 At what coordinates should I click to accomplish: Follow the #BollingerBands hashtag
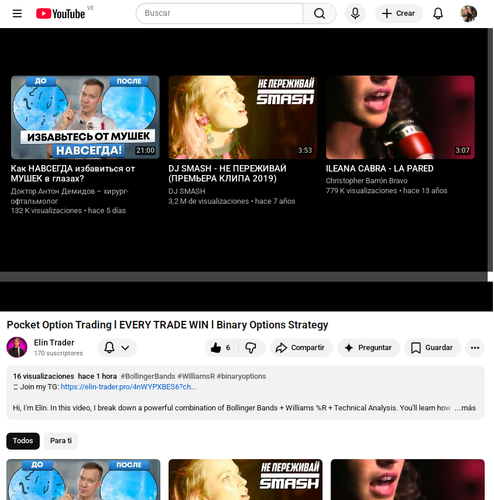pyautogui.click(x=148, y=376)
